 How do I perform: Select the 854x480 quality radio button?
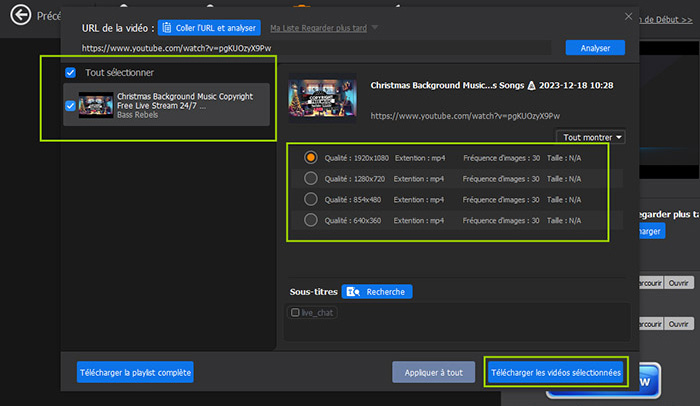(x=311, y=199)
